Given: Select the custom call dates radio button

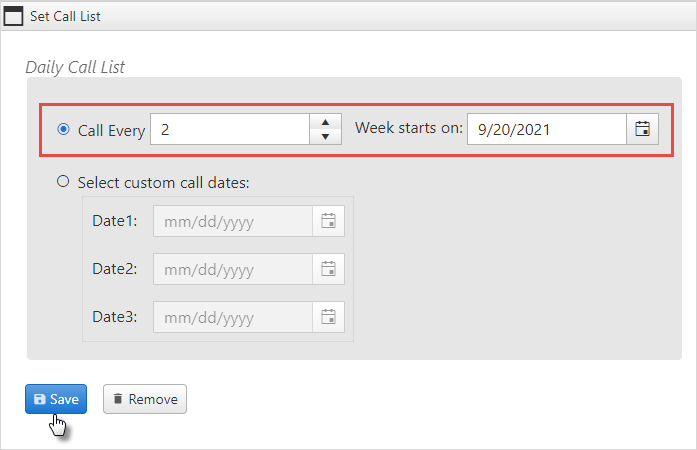Looking at the screenshot, I should [63, 181].
